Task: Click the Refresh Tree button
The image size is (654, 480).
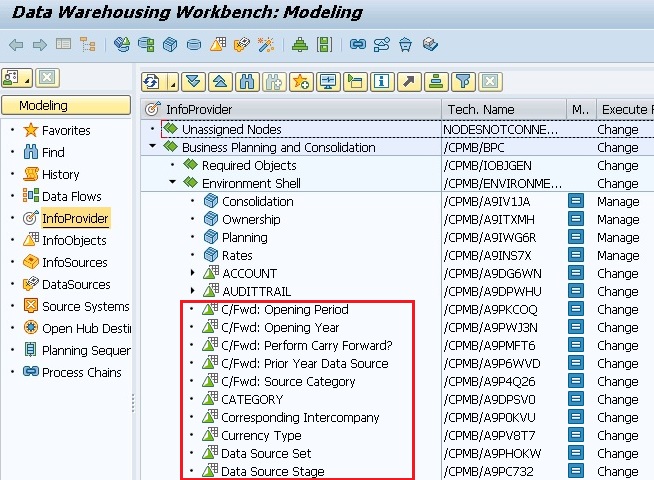Action: coord(153,82)
